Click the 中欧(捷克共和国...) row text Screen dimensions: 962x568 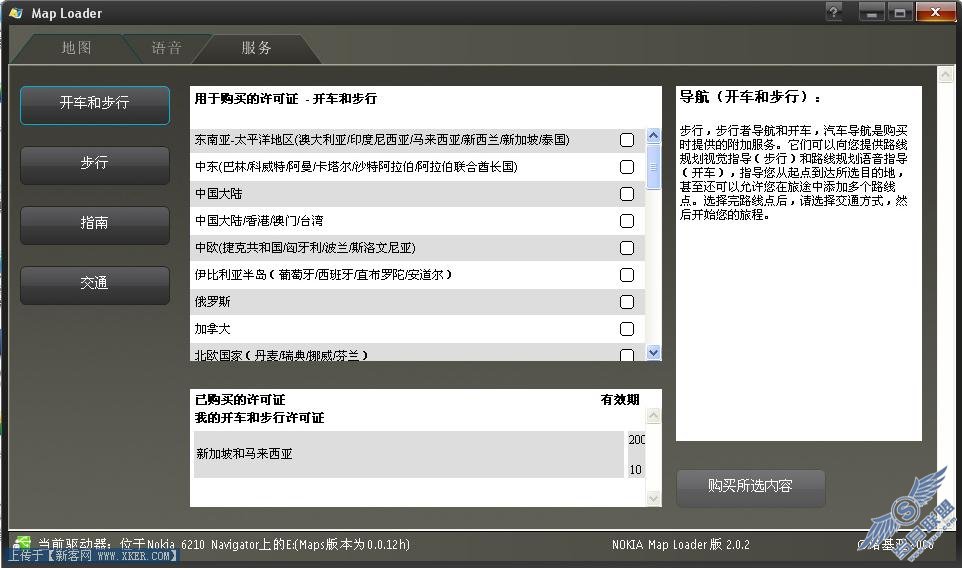(x=305, y=248)
